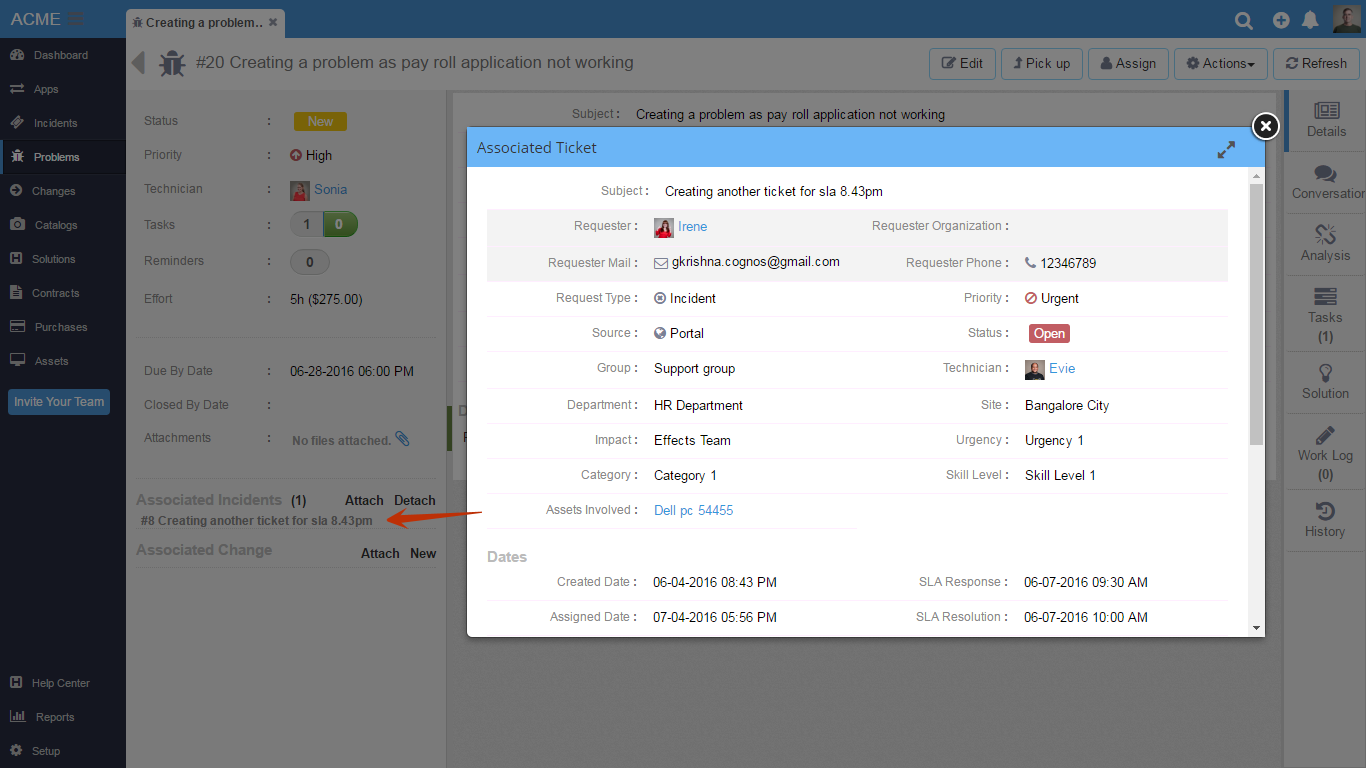
Task: Switch to the Details panel tab
Action: (x=1325, y=120)
